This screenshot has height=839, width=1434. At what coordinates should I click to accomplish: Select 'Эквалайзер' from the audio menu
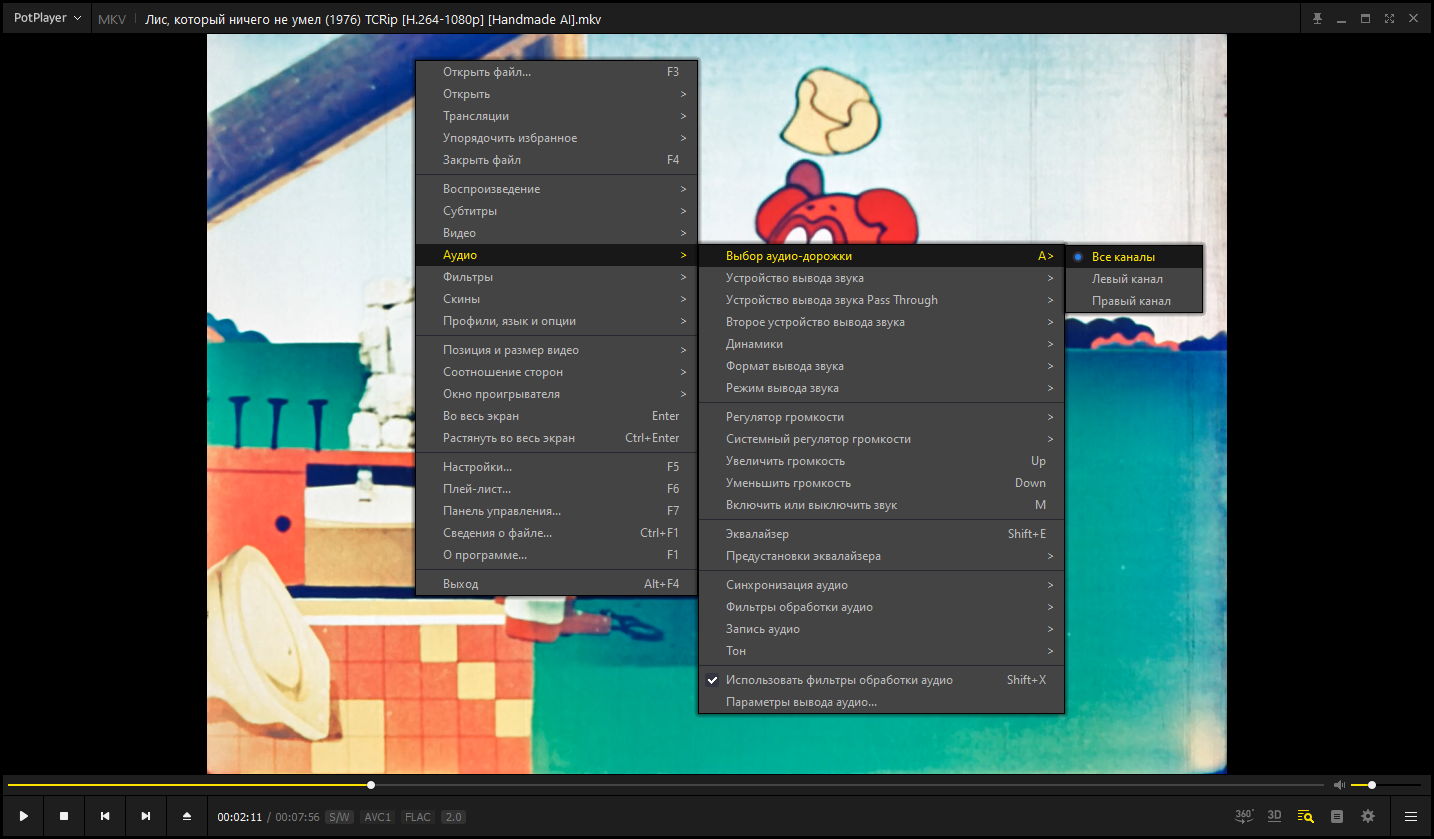pos(757,534)
